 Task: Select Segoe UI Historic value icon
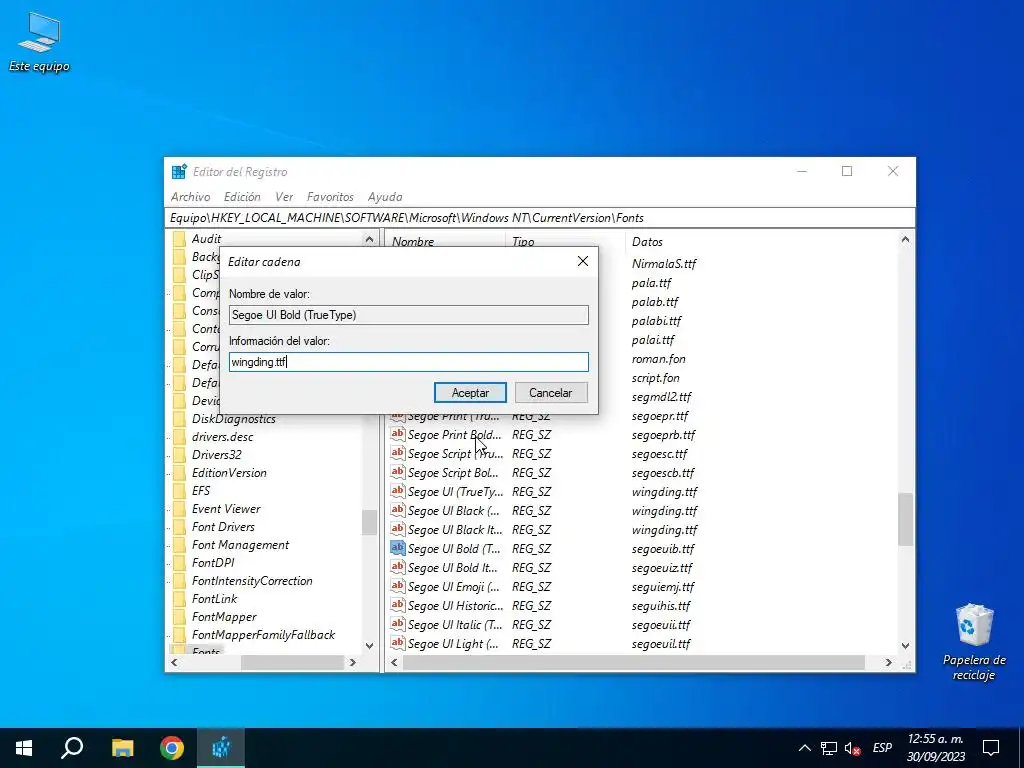click(397, 605)
